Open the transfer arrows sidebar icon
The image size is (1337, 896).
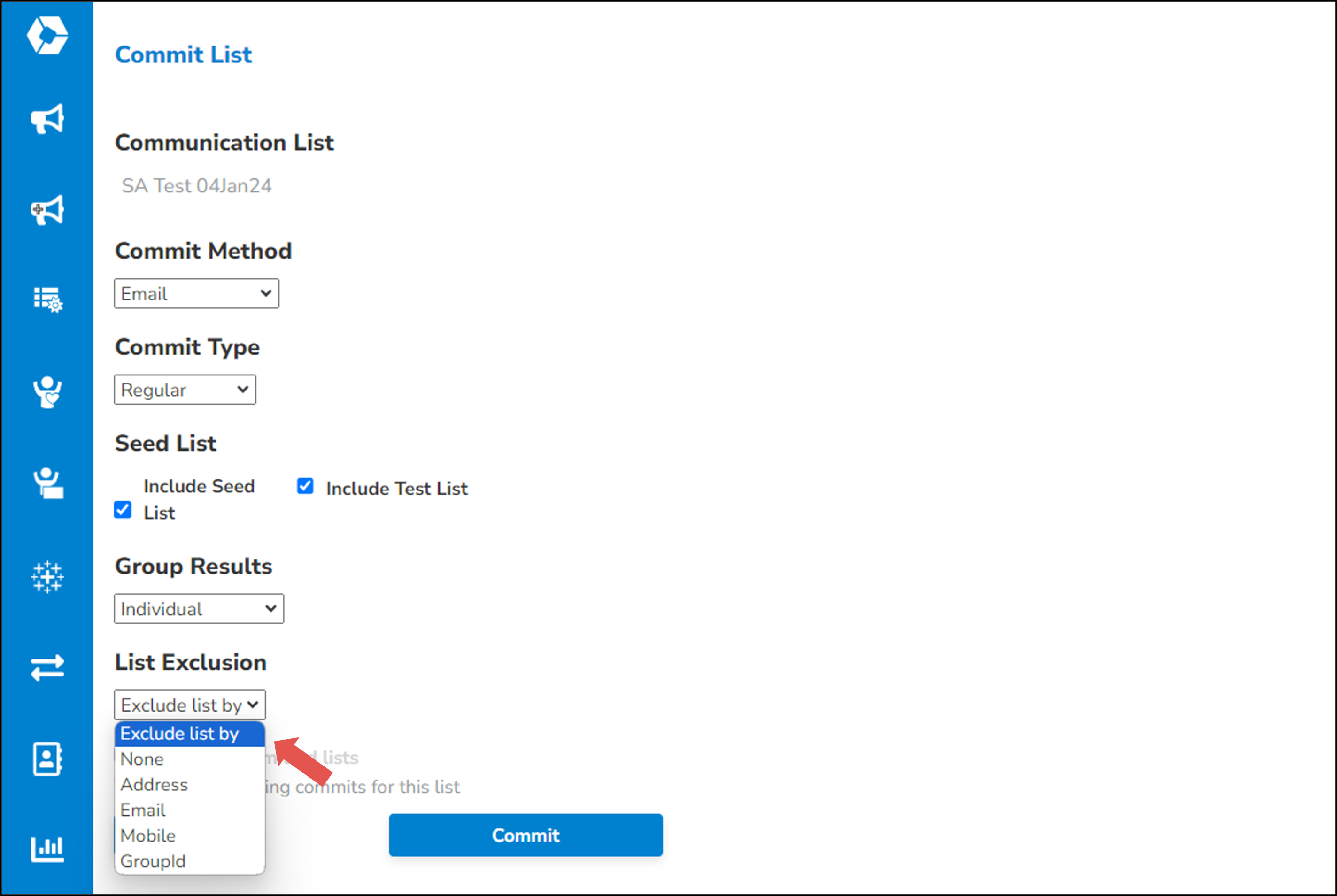[47, 667]
